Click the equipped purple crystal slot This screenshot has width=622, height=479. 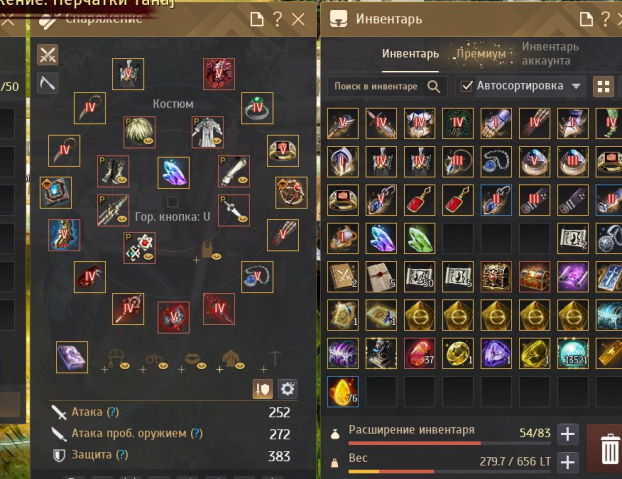(173, 173)
